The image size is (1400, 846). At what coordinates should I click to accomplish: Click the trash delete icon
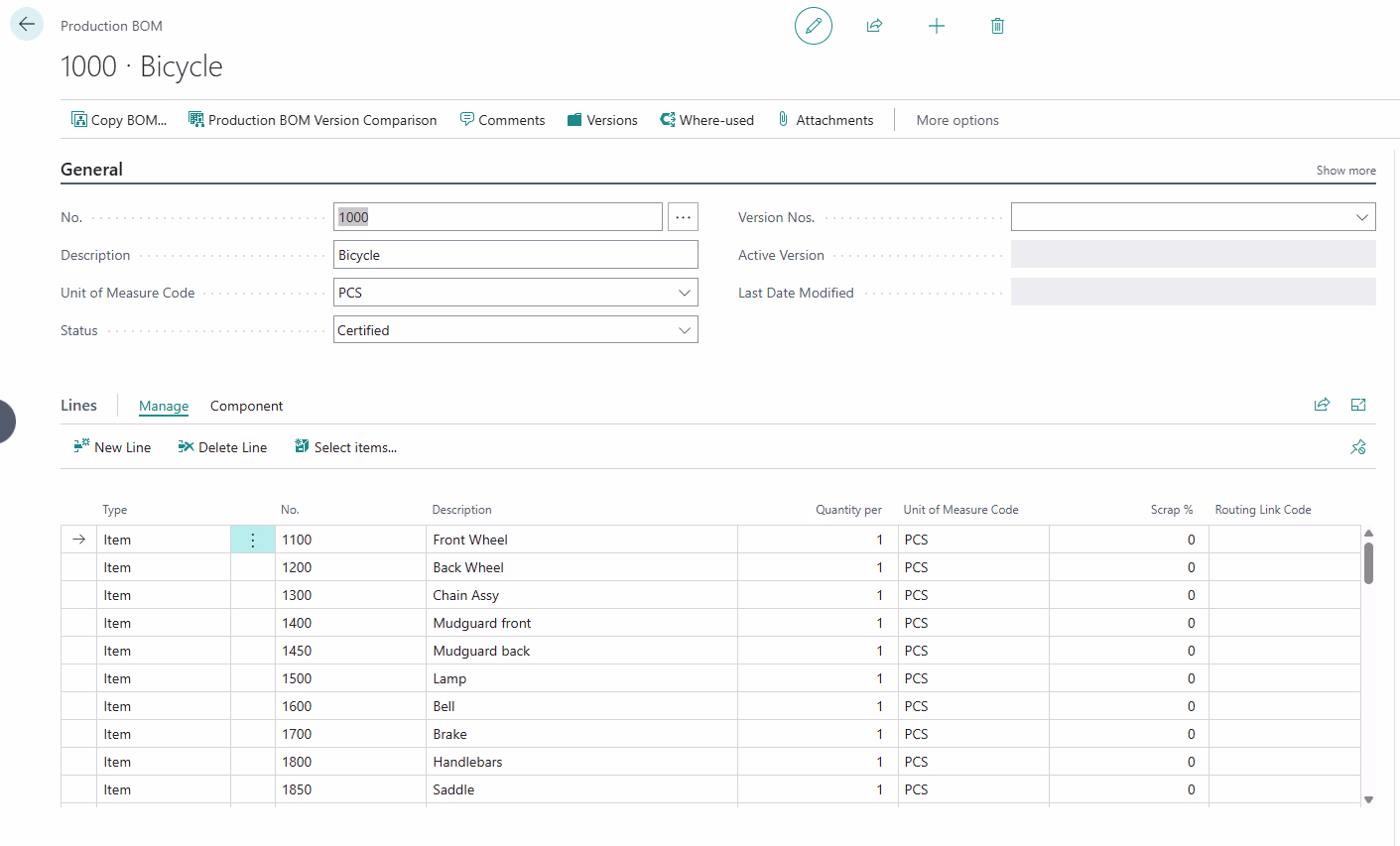pos(997,26)
